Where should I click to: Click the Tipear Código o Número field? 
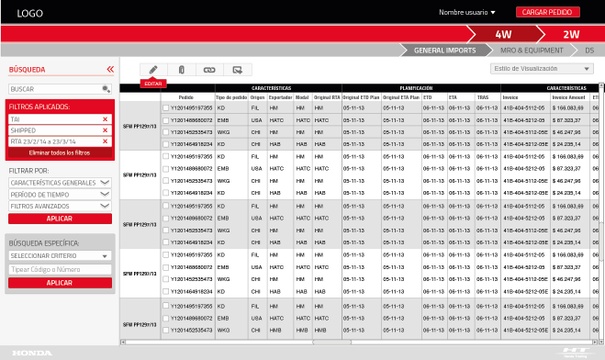point(60,269)
